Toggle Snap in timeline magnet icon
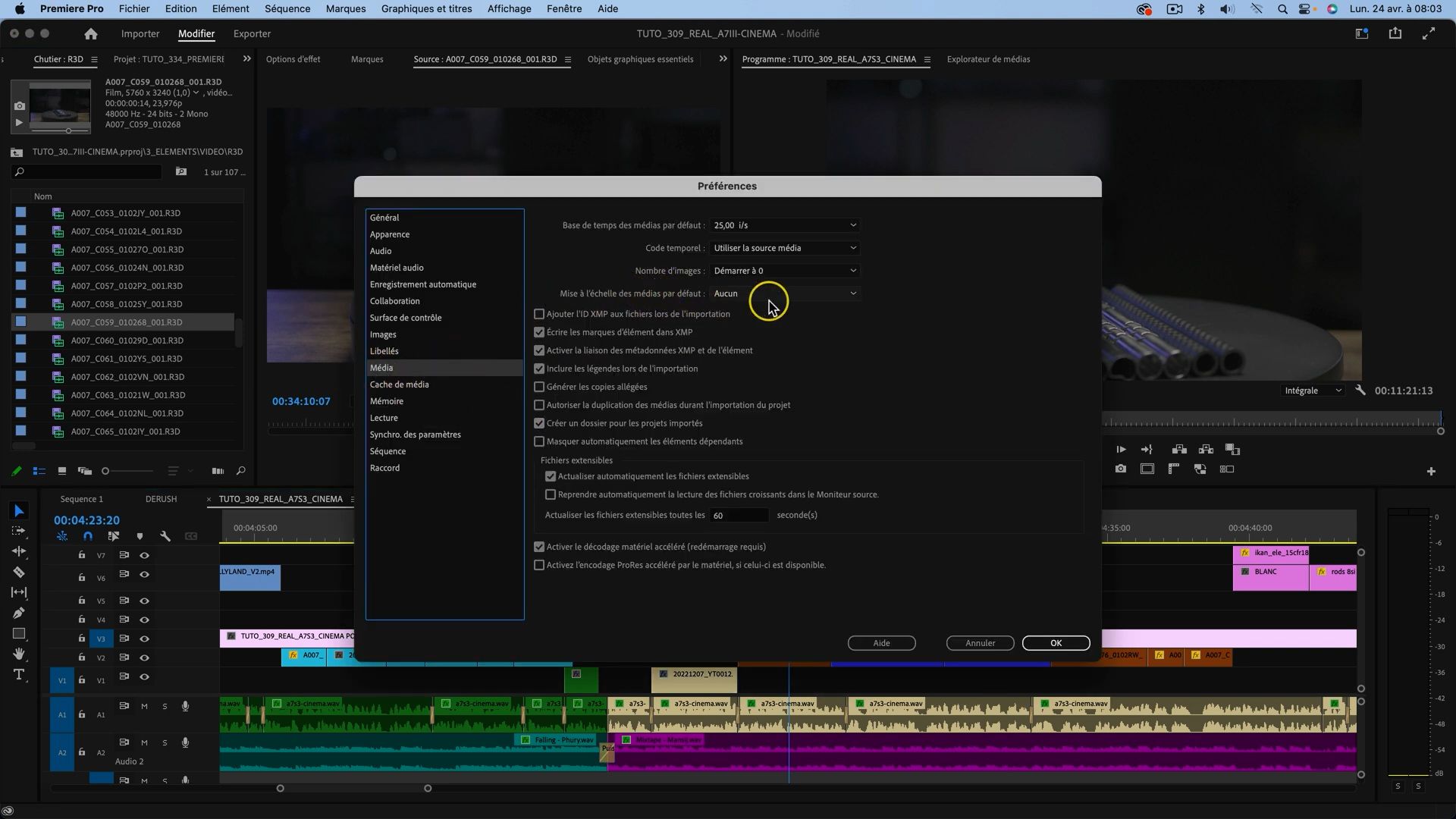Image resolution: width=1456 pixels, height=819 pixels. pos(88,536)
